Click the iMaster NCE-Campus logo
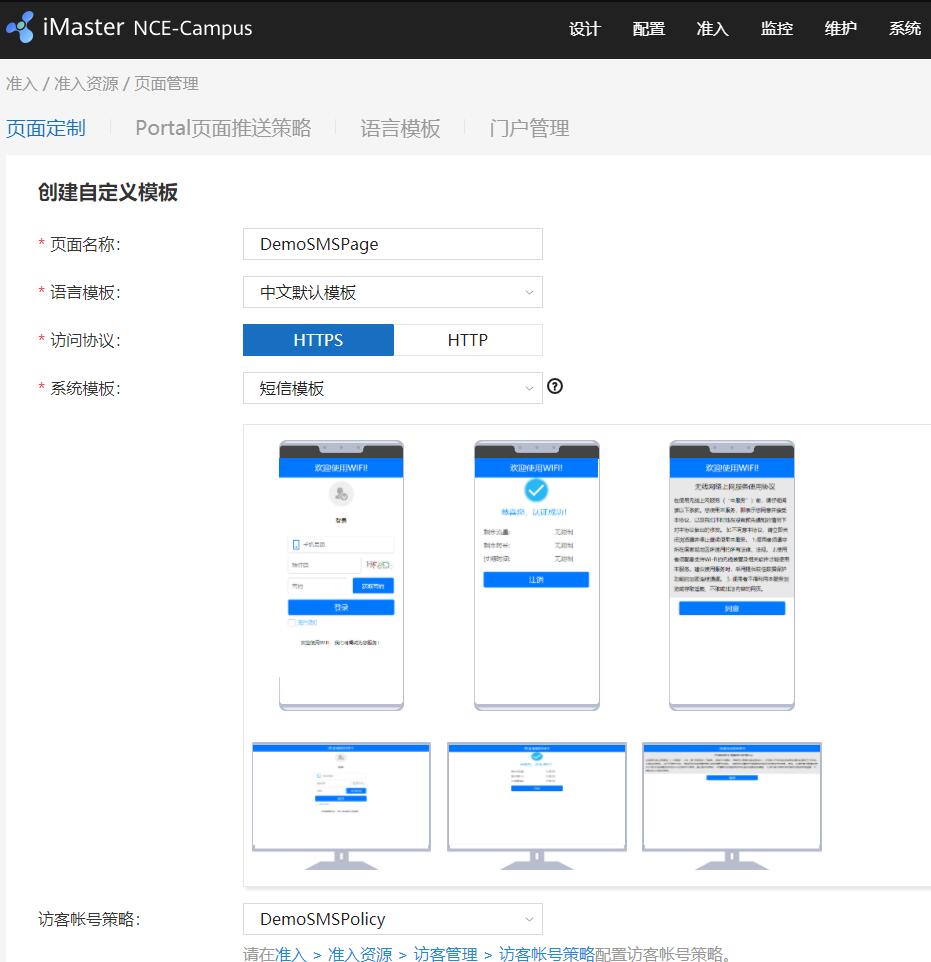The height and width of the screenshot is (962, 931). click(130, 27)
